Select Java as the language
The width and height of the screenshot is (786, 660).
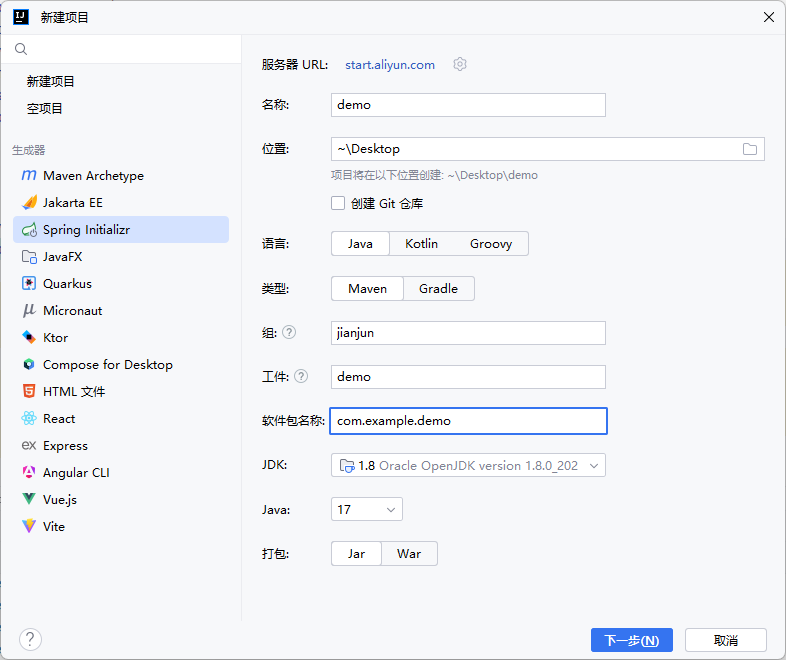click(360, 244)
